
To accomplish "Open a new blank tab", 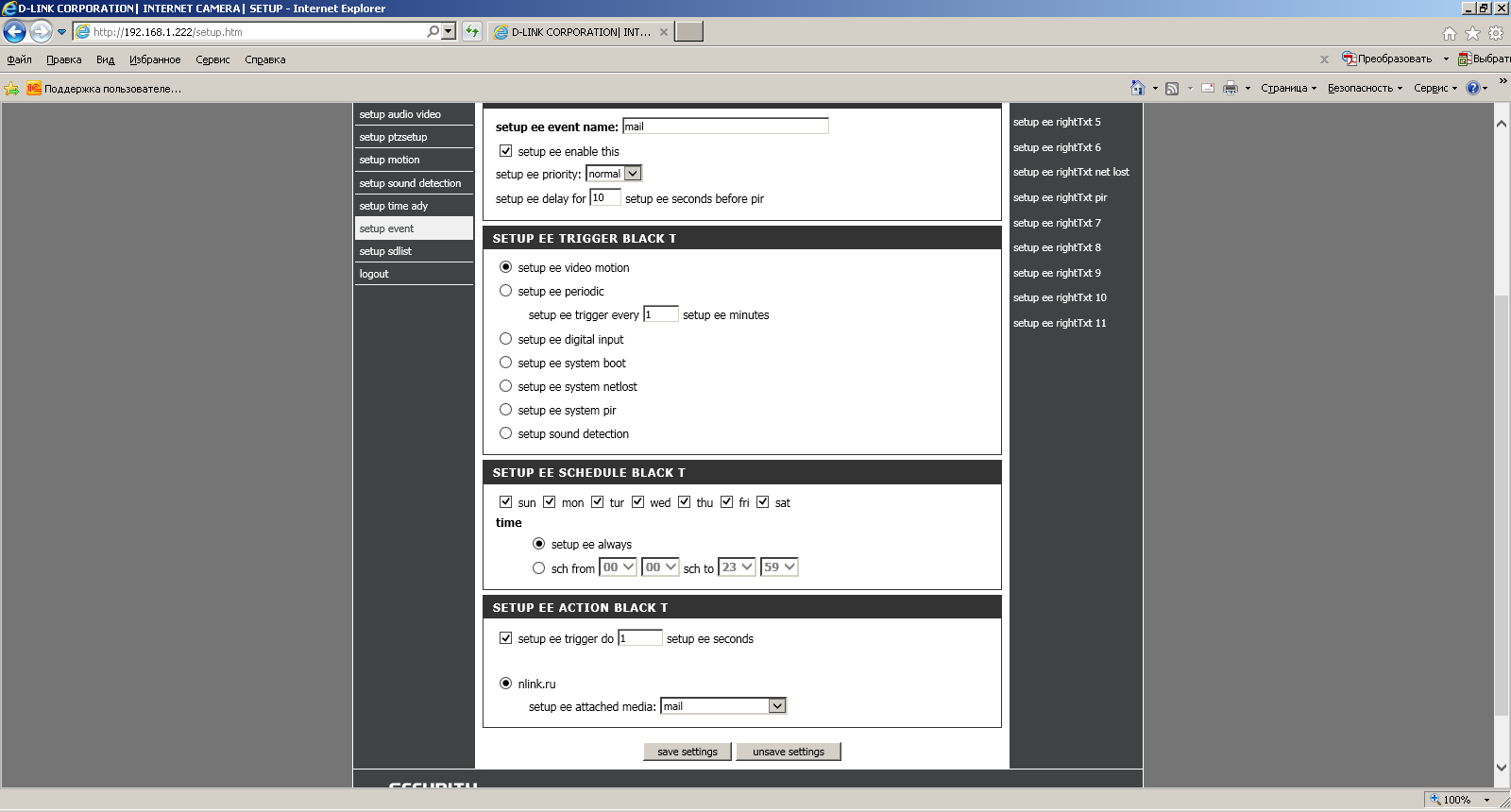I will coord(689,32).
